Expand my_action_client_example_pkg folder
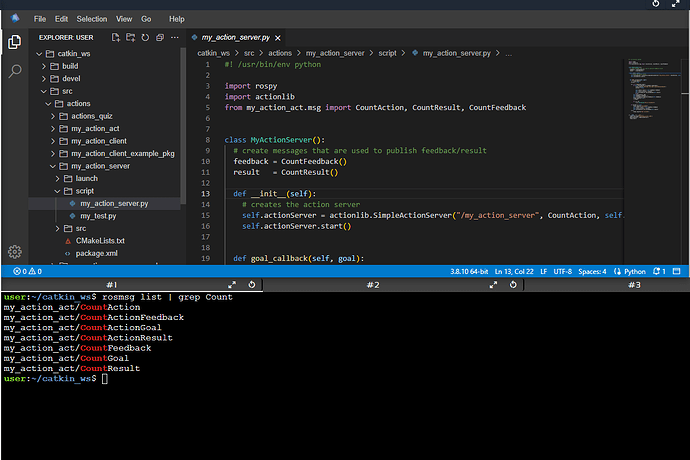The height and width of the screenshot is (460, 690). click(122, 153)
